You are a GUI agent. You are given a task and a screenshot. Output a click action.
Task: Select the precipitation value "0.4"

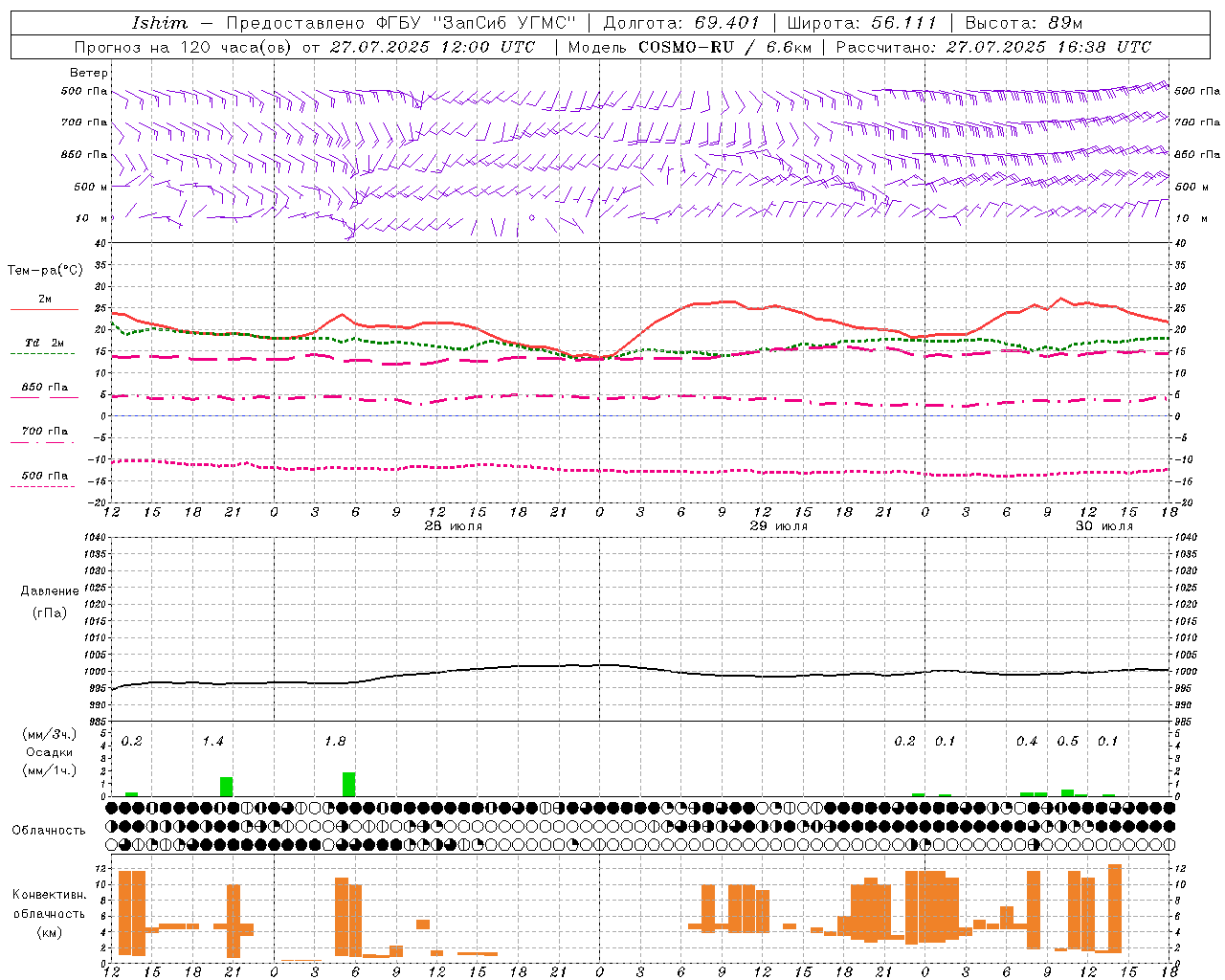point(1027,742)
